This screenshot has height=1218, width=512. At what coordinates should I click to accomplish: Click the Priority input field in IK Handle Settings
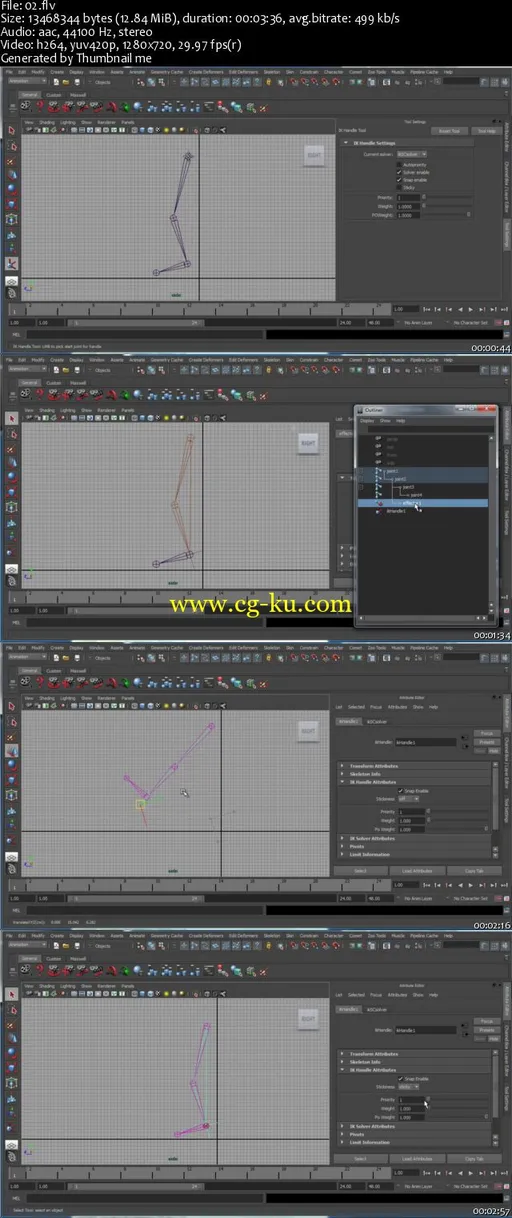tap(409, 198)
